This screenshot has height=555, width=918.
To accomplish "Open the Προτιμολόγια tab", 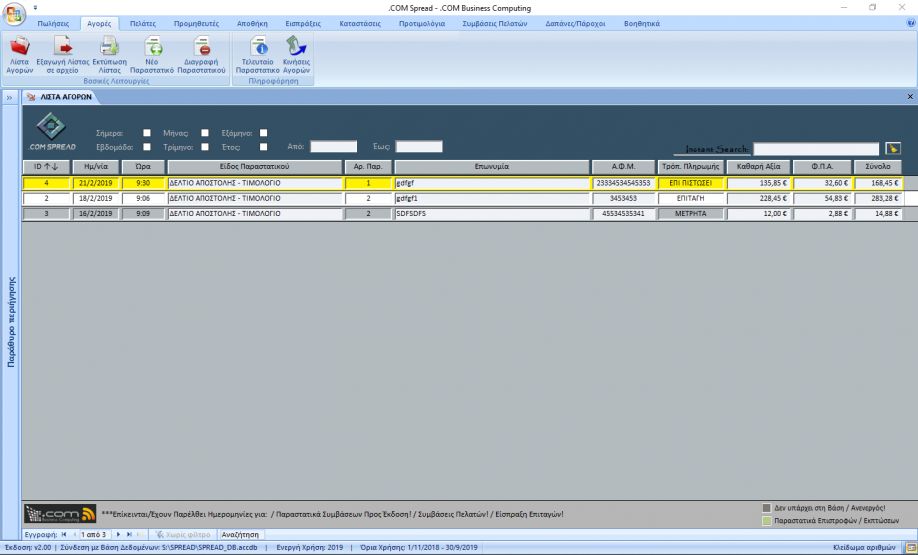I will (422, 23).
